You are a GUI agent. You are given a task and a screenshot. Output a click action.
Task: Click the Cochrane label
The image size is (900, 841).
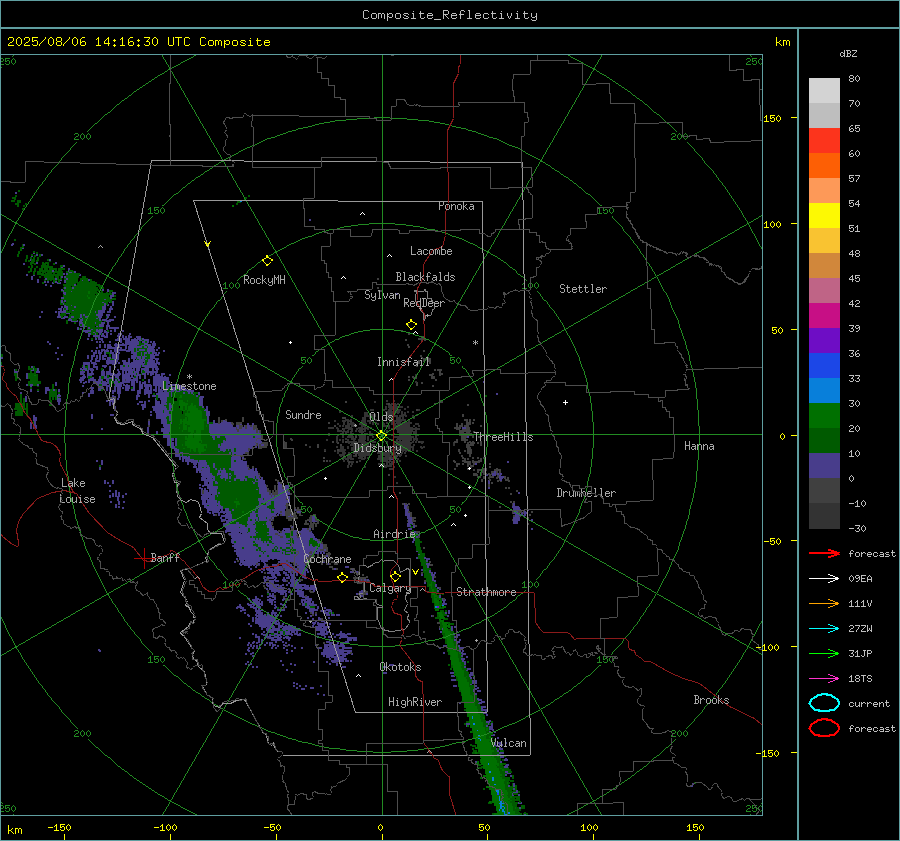[327, 559]
